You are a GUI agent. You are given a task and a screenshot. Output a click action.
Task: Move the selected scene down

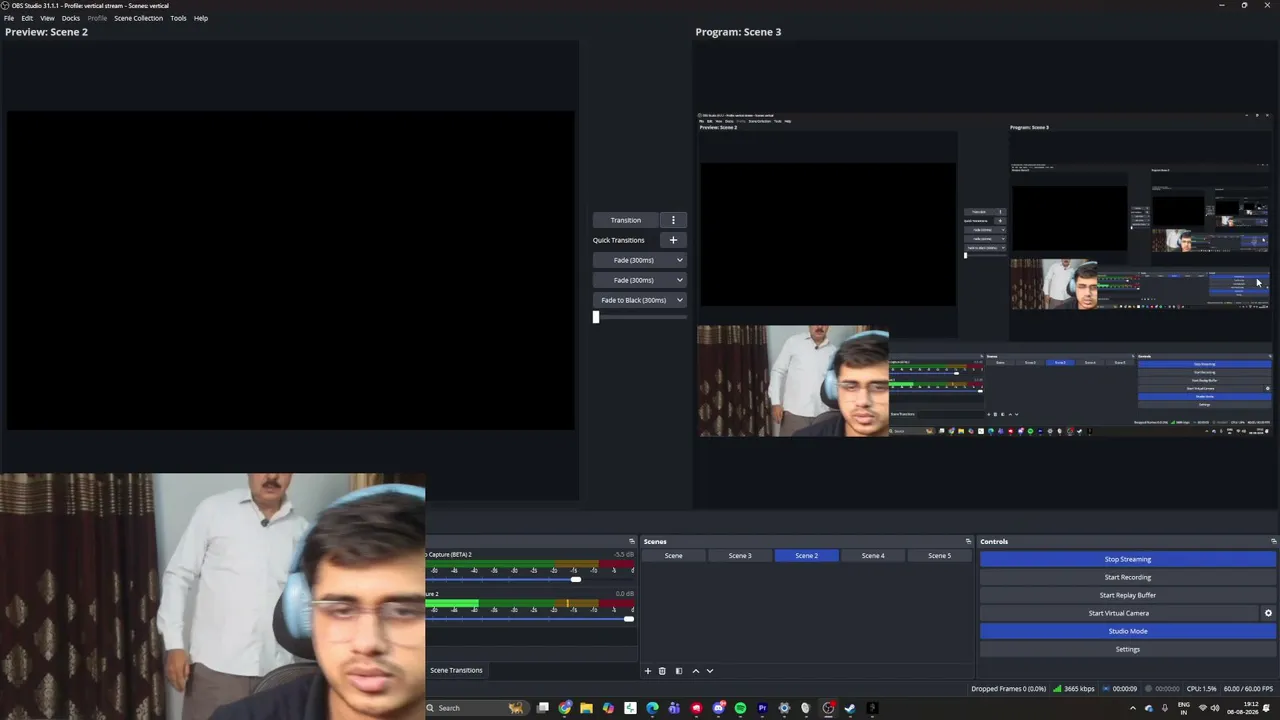coord(710,671)
